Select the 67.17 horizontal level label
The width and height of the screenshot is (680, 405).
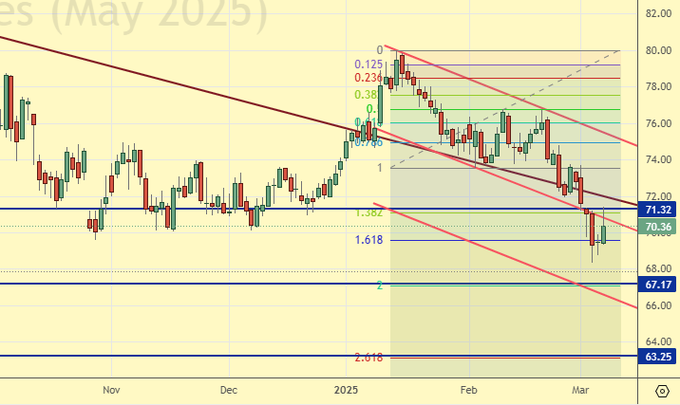tap(657, 284)
